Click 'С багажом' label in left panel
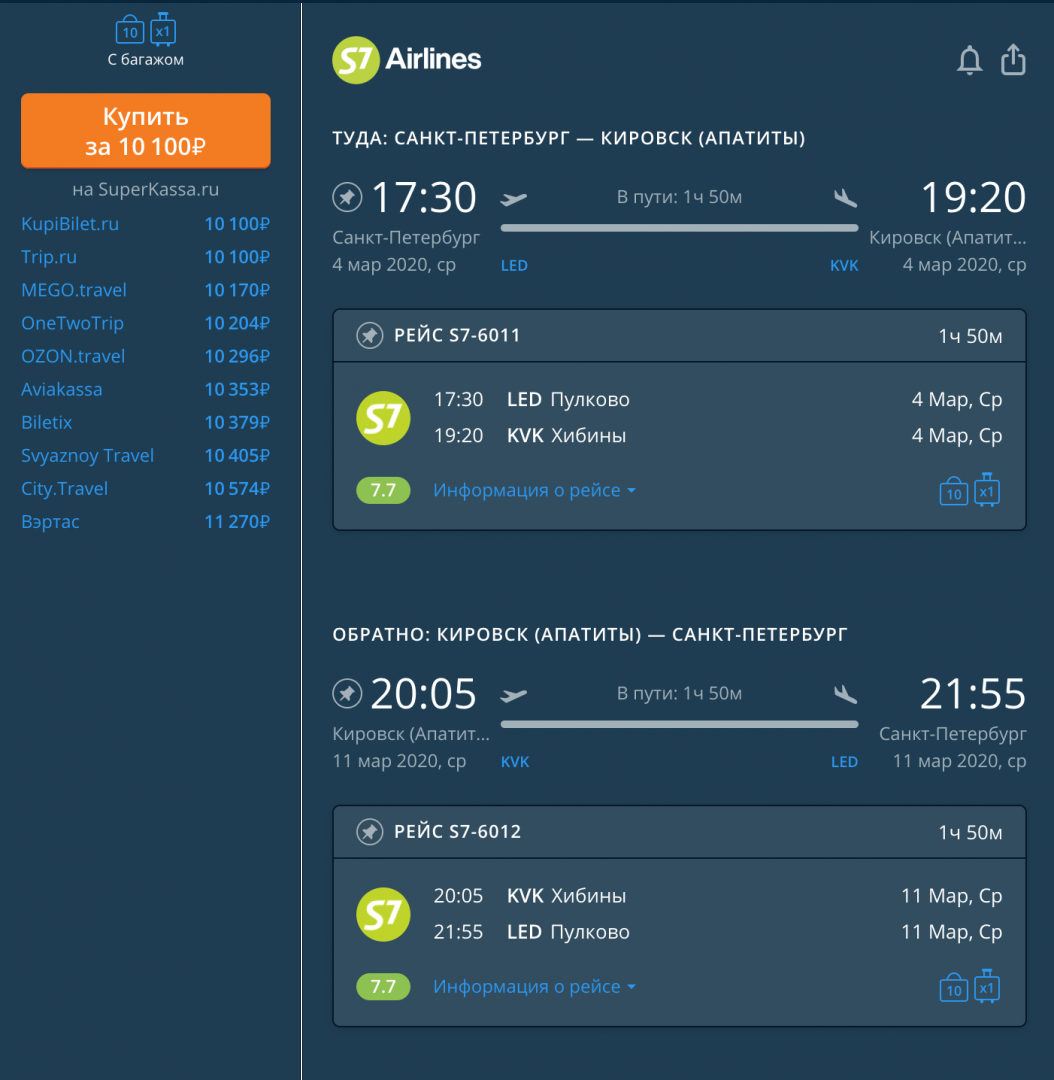Viewport: 1054px width, 1080px height. click(146, 60)
